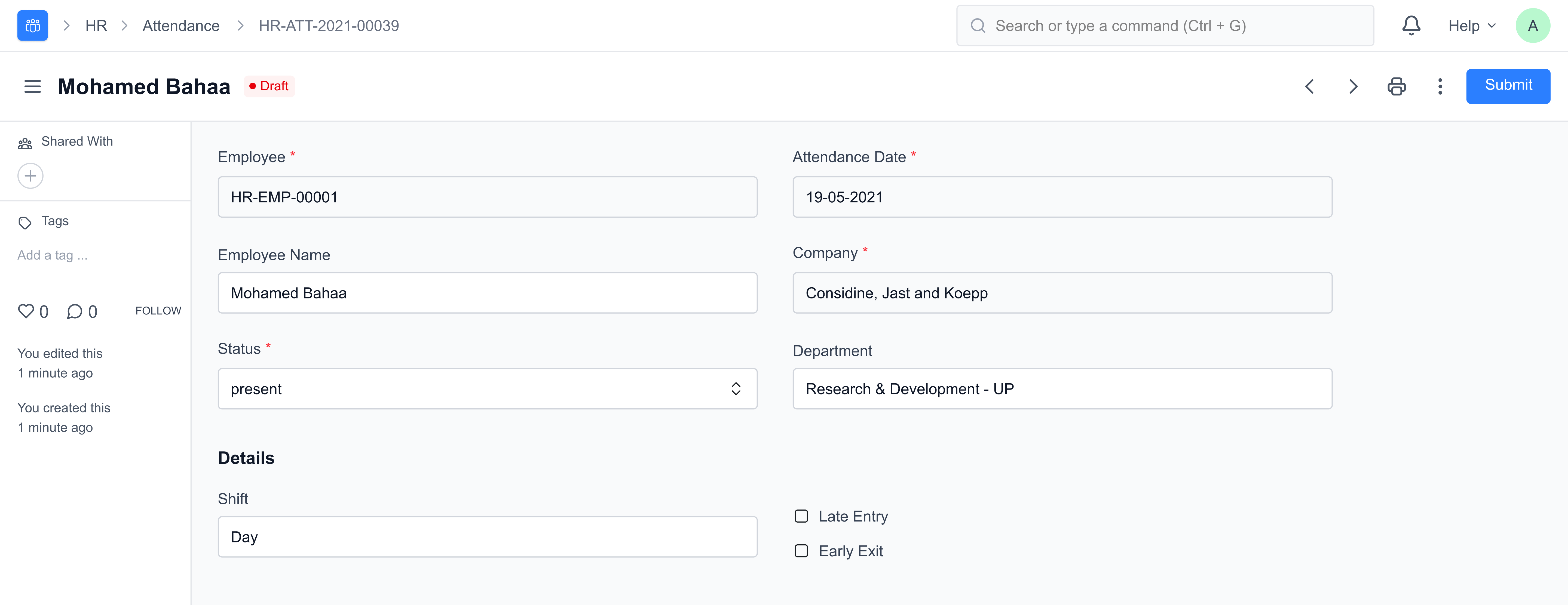Click the comment bubble icon
The width and height of the screenshot is (1568, 605).
click(x=74, y=311)
